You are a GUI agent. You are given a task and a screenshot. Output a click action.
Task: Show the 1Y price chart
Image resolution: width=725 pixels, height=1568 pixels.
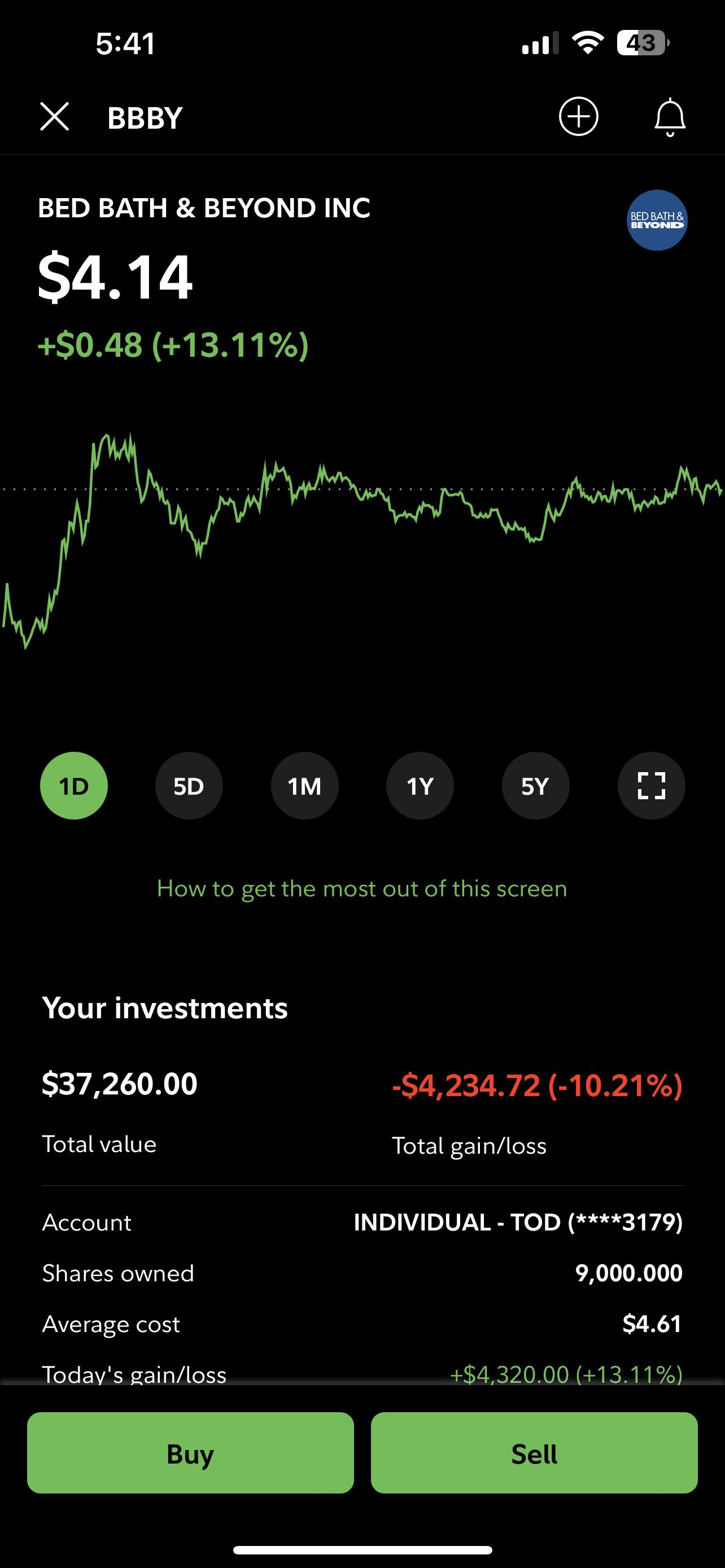420,786
